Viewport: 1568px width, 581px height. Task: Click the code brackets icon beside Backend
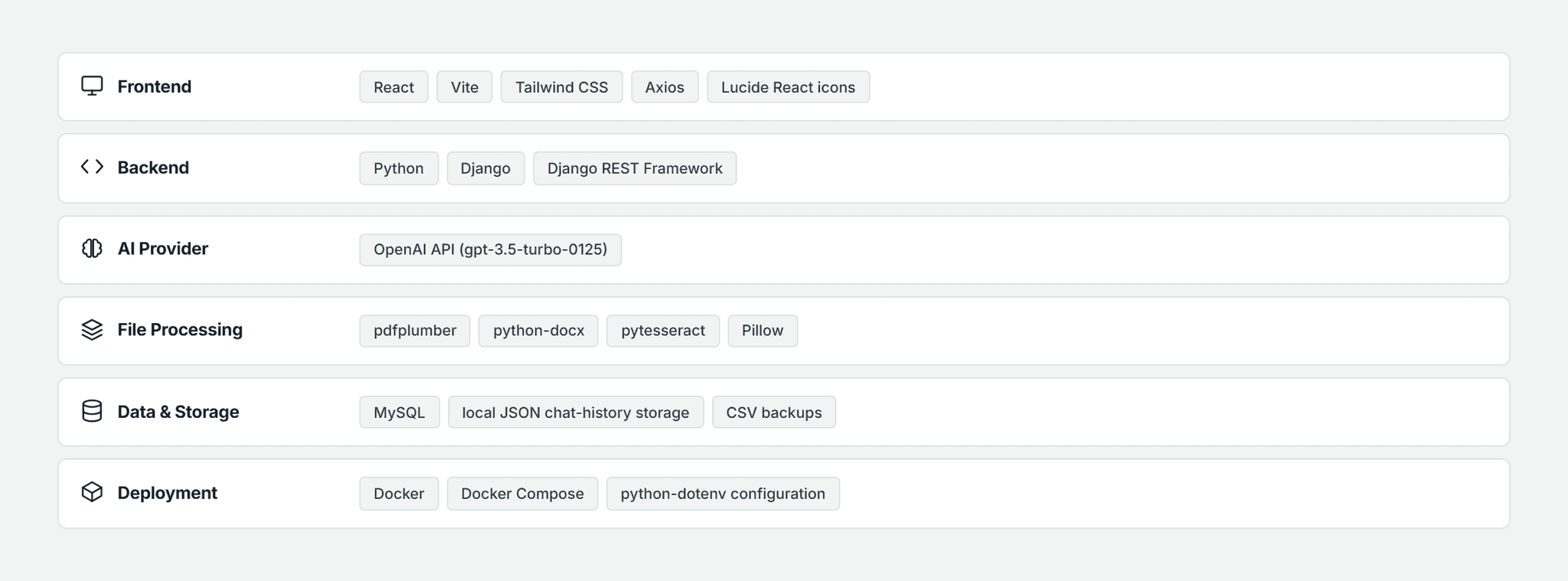click(x=92, y=167)
